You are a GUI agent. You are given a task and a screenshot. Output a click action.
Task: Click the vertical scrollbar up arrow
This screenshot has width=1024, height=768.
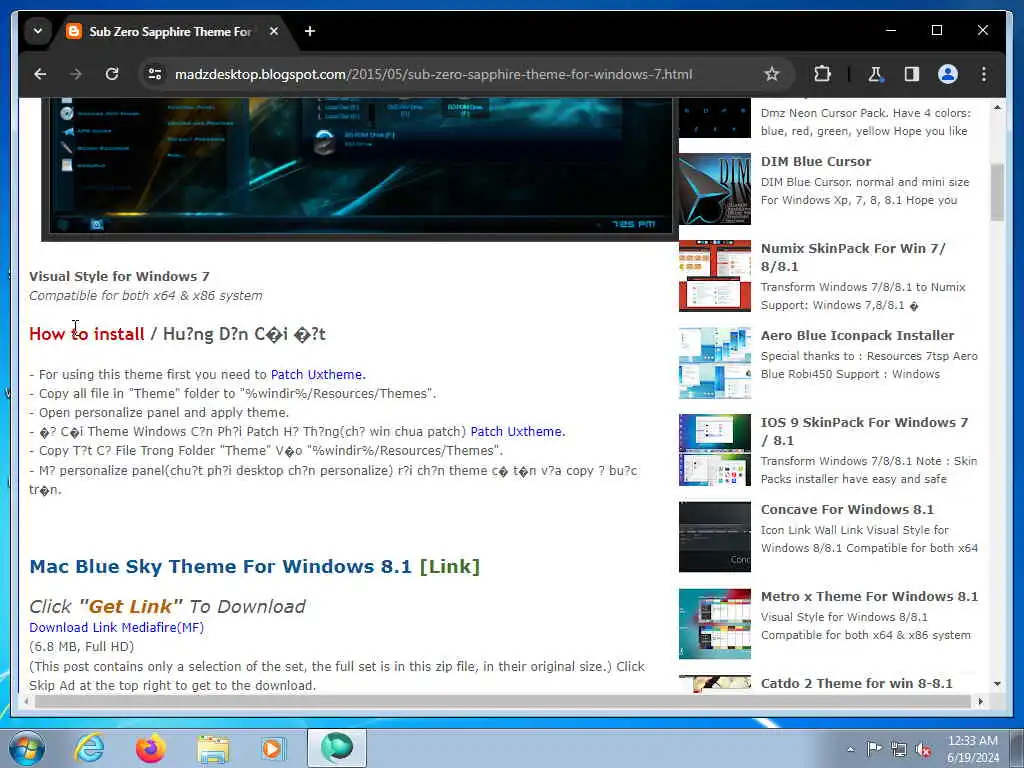click(x=997, y=106)
